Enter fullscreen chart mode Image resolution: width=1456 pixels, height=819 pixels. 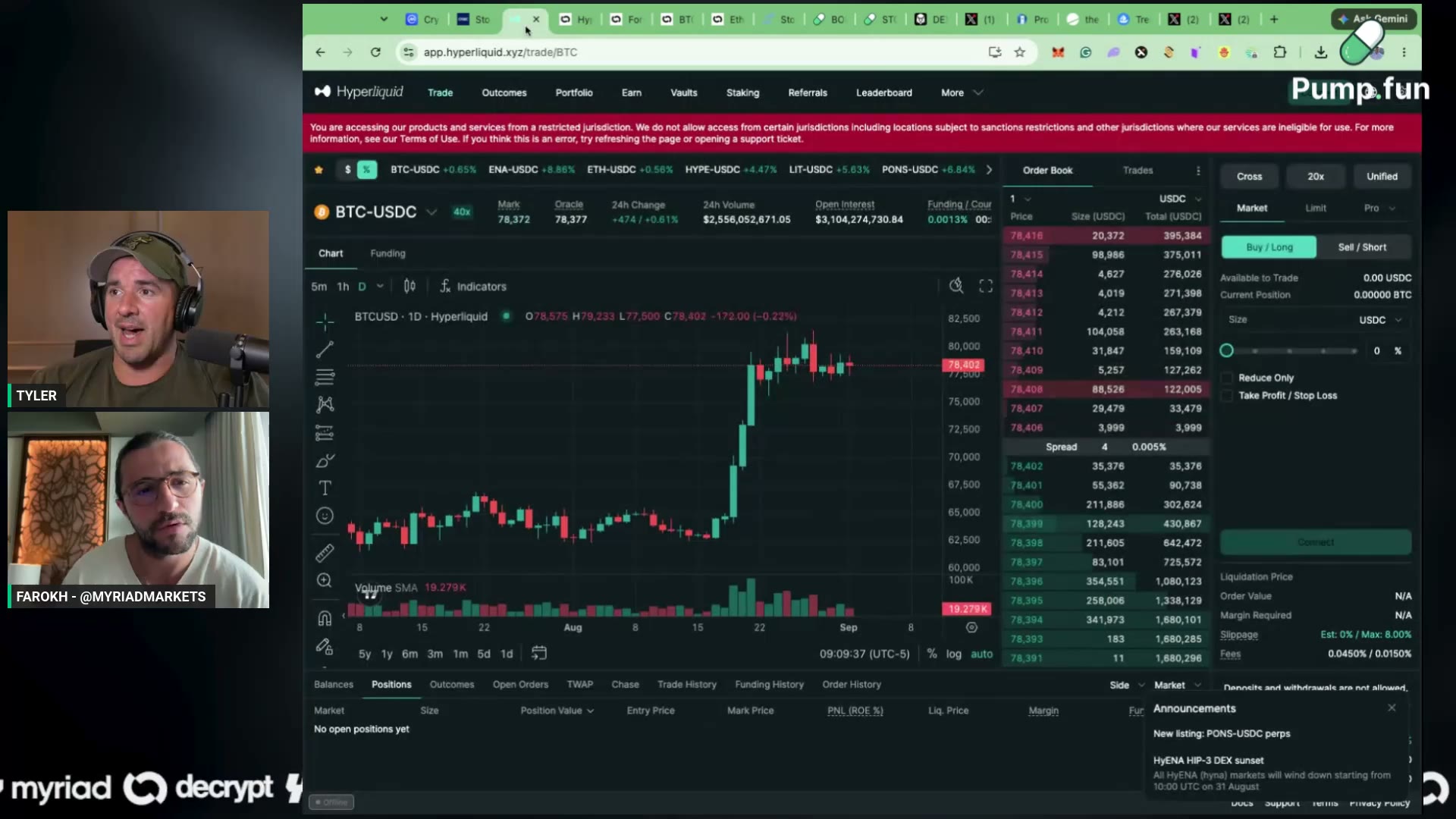tap(986, 286)
